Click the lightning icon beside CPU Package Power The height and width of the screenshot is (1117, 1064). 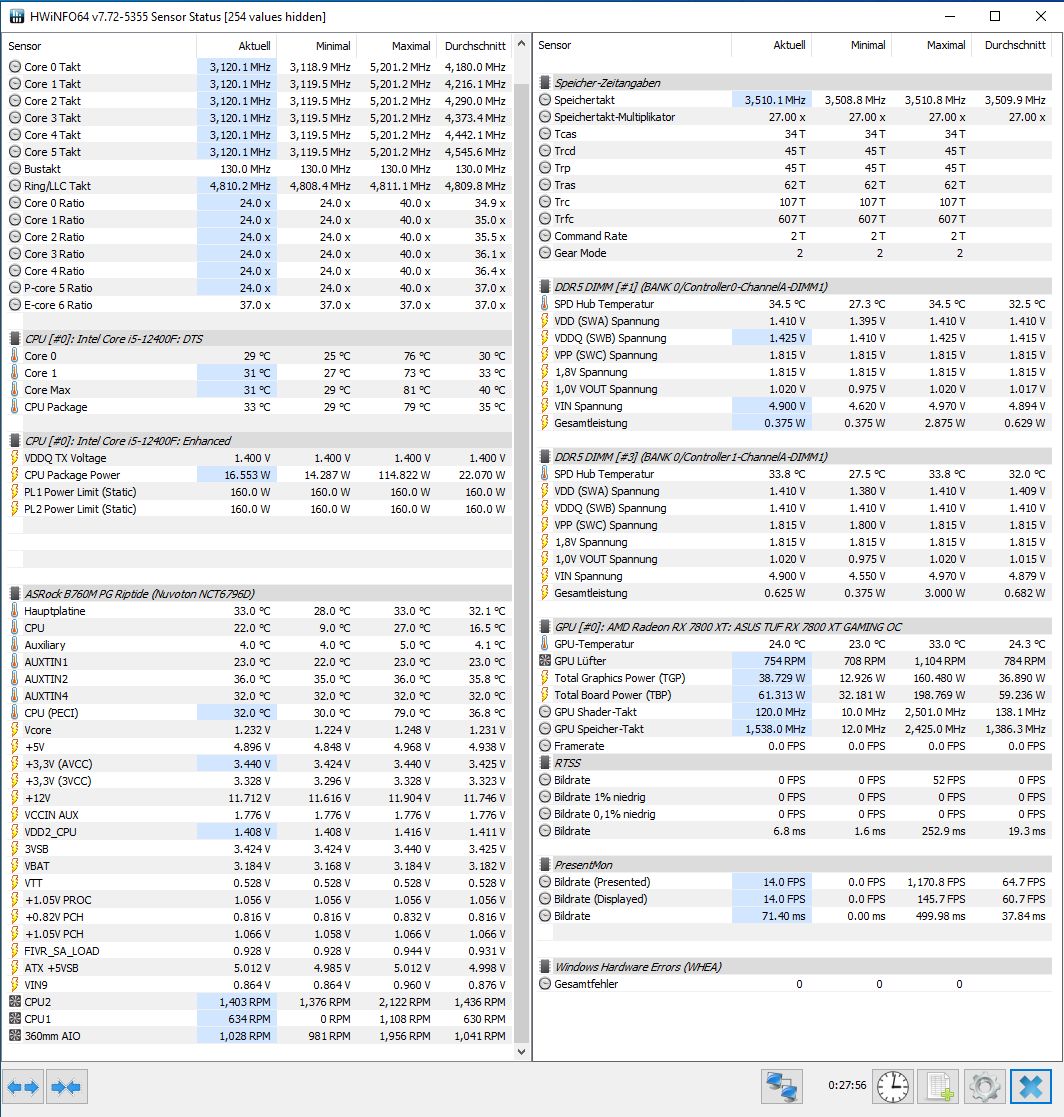(x=15, y=475)
